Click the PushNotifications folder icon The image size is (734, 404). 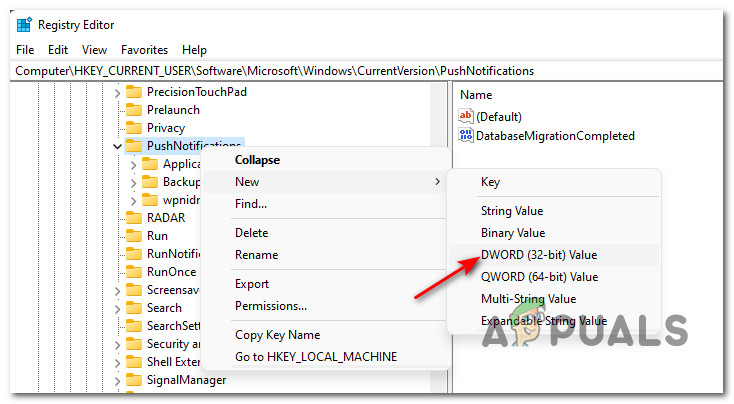point(134,146)
